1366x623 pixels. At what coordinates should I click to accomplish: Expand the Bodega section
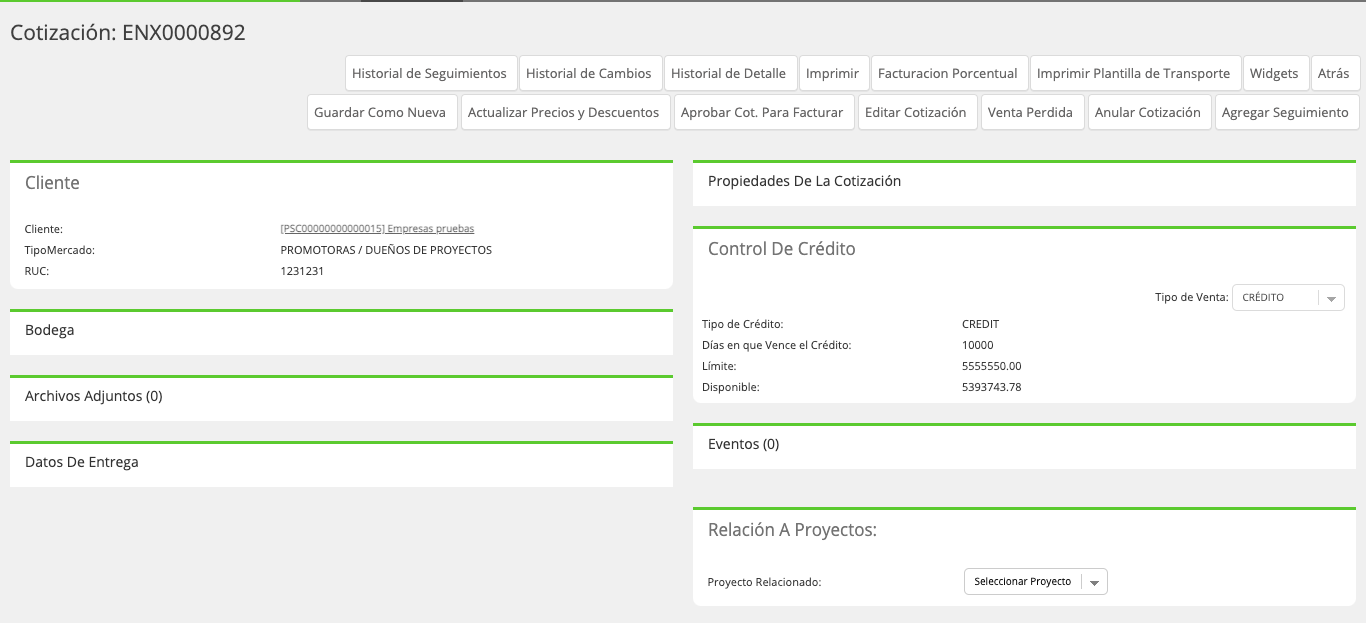341,331
